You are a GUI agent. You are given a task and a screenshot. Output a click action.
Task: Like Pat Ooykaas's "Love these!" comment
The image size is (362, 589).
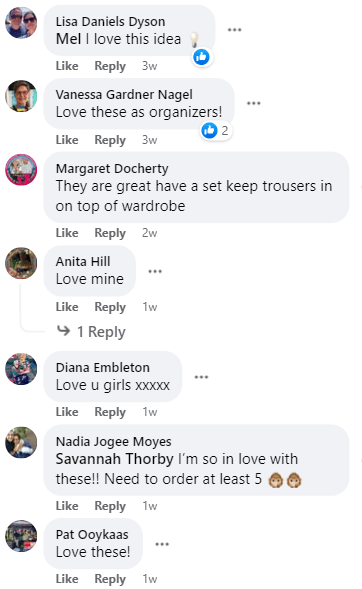[67, 579]
